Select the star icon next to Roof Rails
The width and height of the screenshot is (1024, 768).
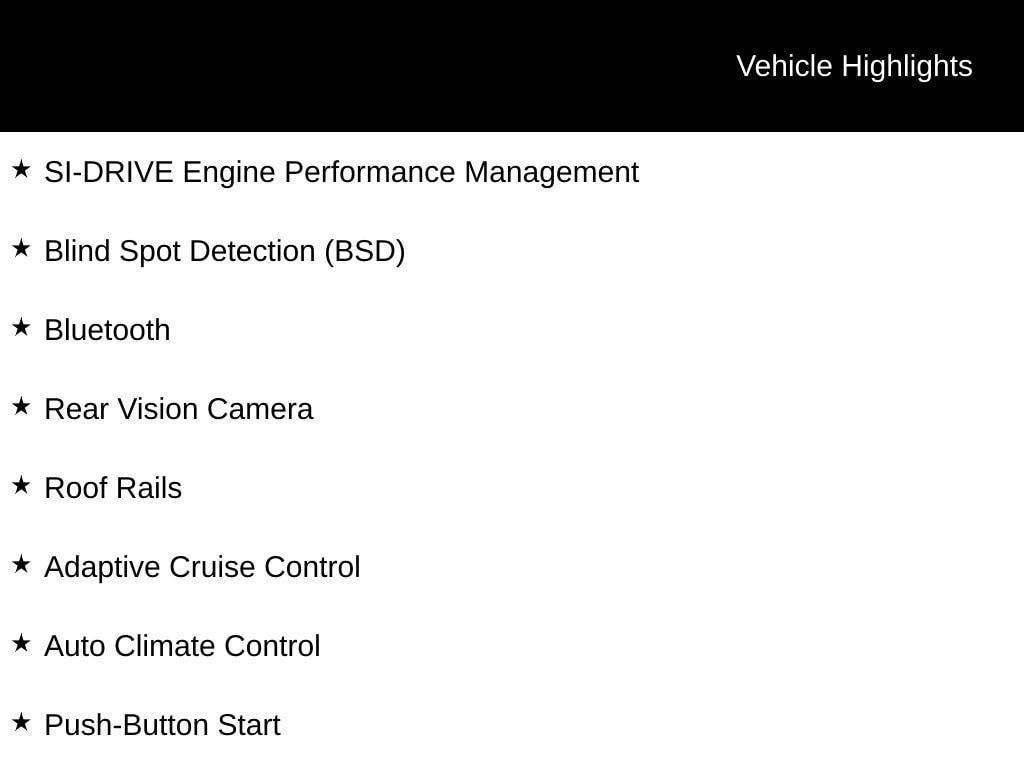coord(21,485)
